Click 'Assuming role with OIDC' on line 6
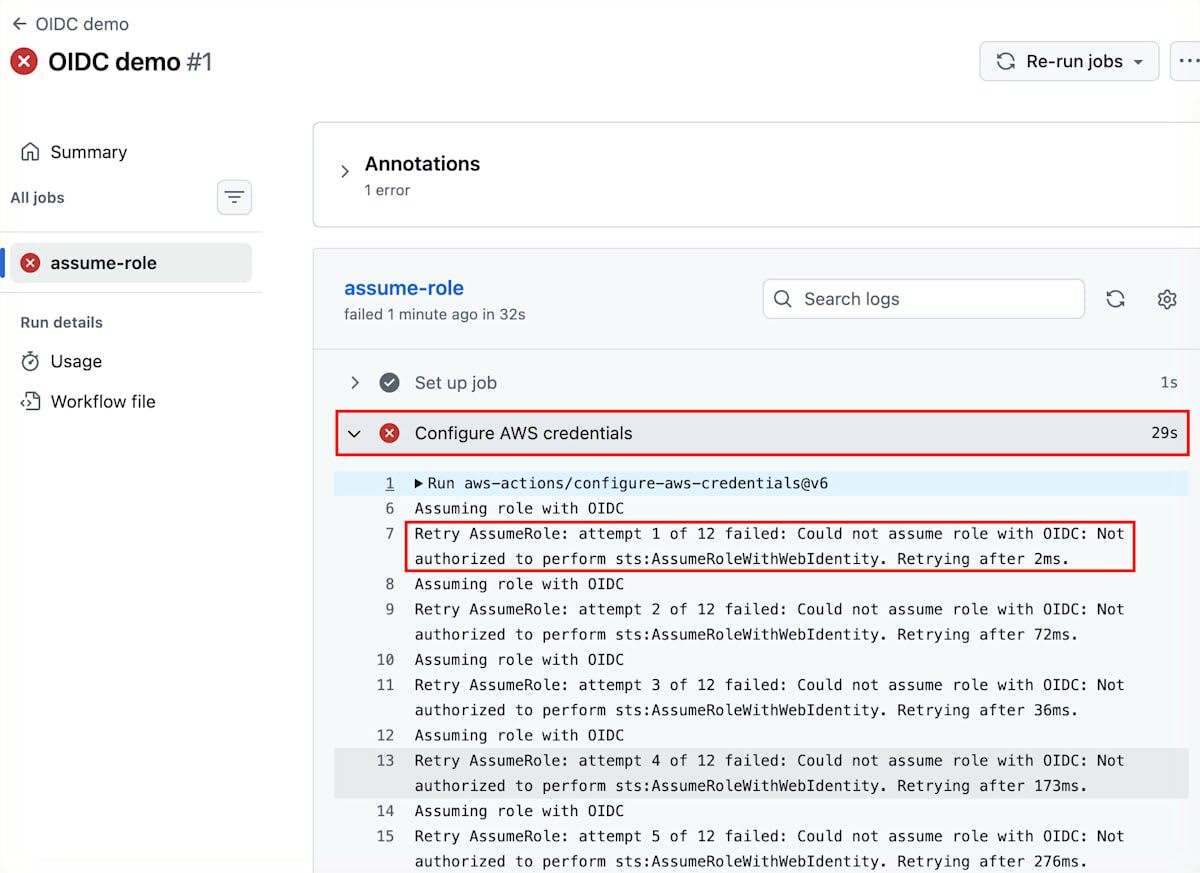Screen dimensions: 1200x873 tap(519, 509)
